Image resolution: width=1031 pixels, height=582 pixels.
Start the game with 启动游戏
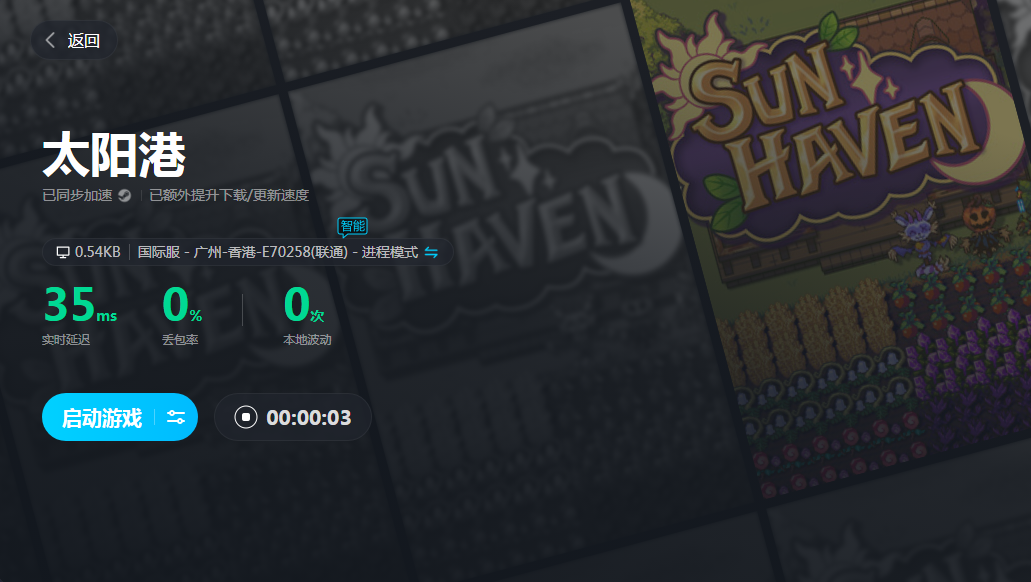(x=102, y=418)
